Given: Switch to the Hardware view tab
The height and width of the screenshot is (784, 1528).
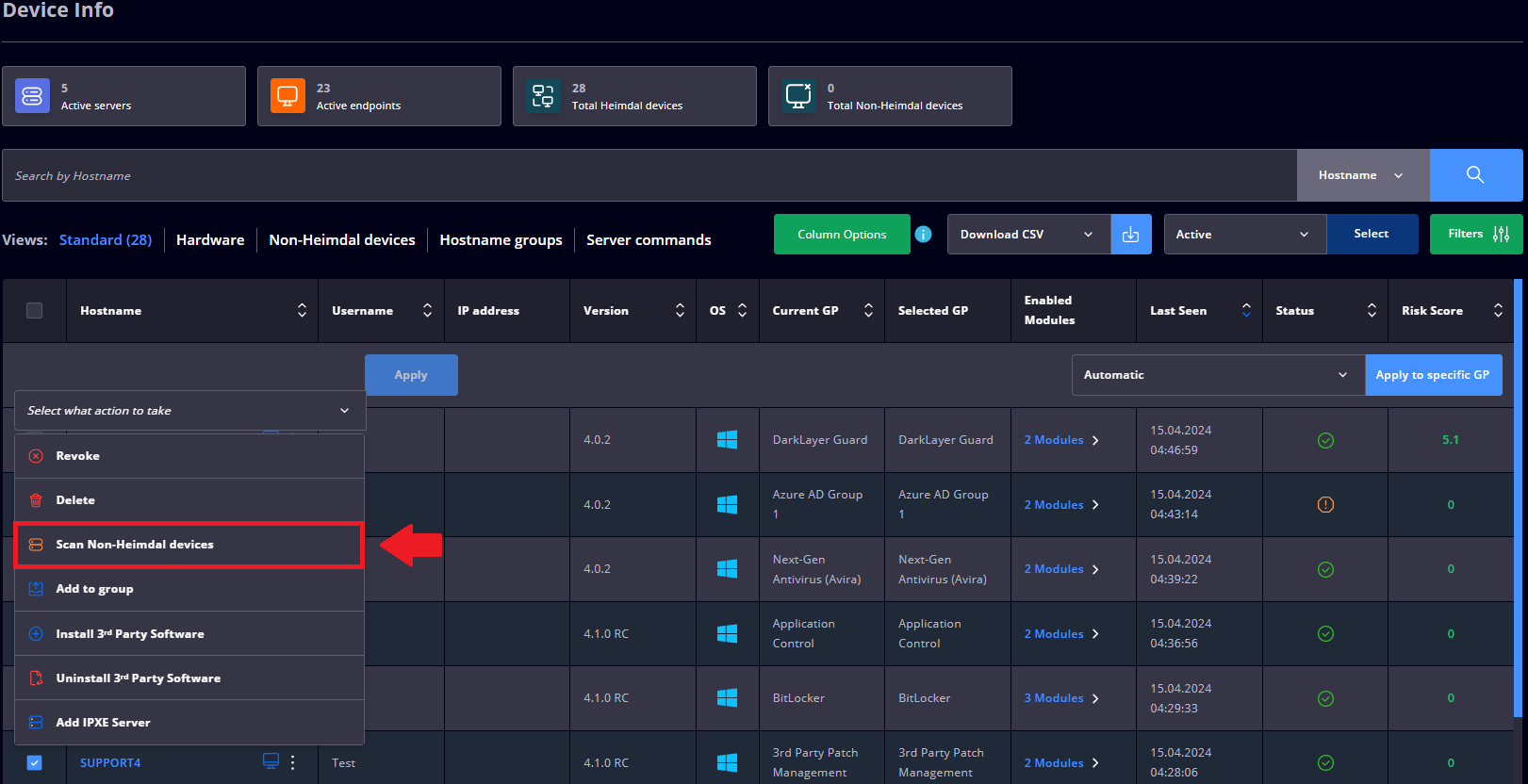Looking at the screenshot, I should click(x=210, y=240).
